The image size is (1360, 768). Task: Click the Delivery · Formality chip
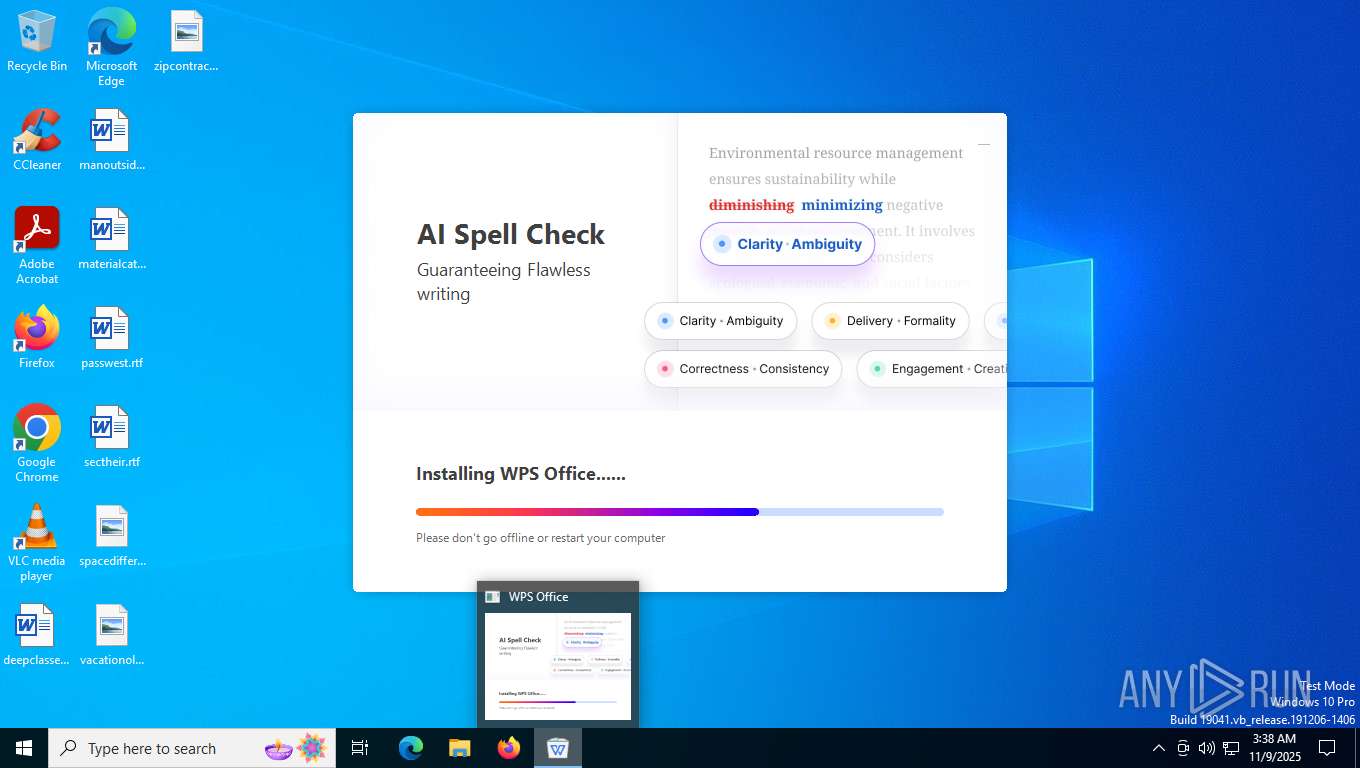(890, 321)
